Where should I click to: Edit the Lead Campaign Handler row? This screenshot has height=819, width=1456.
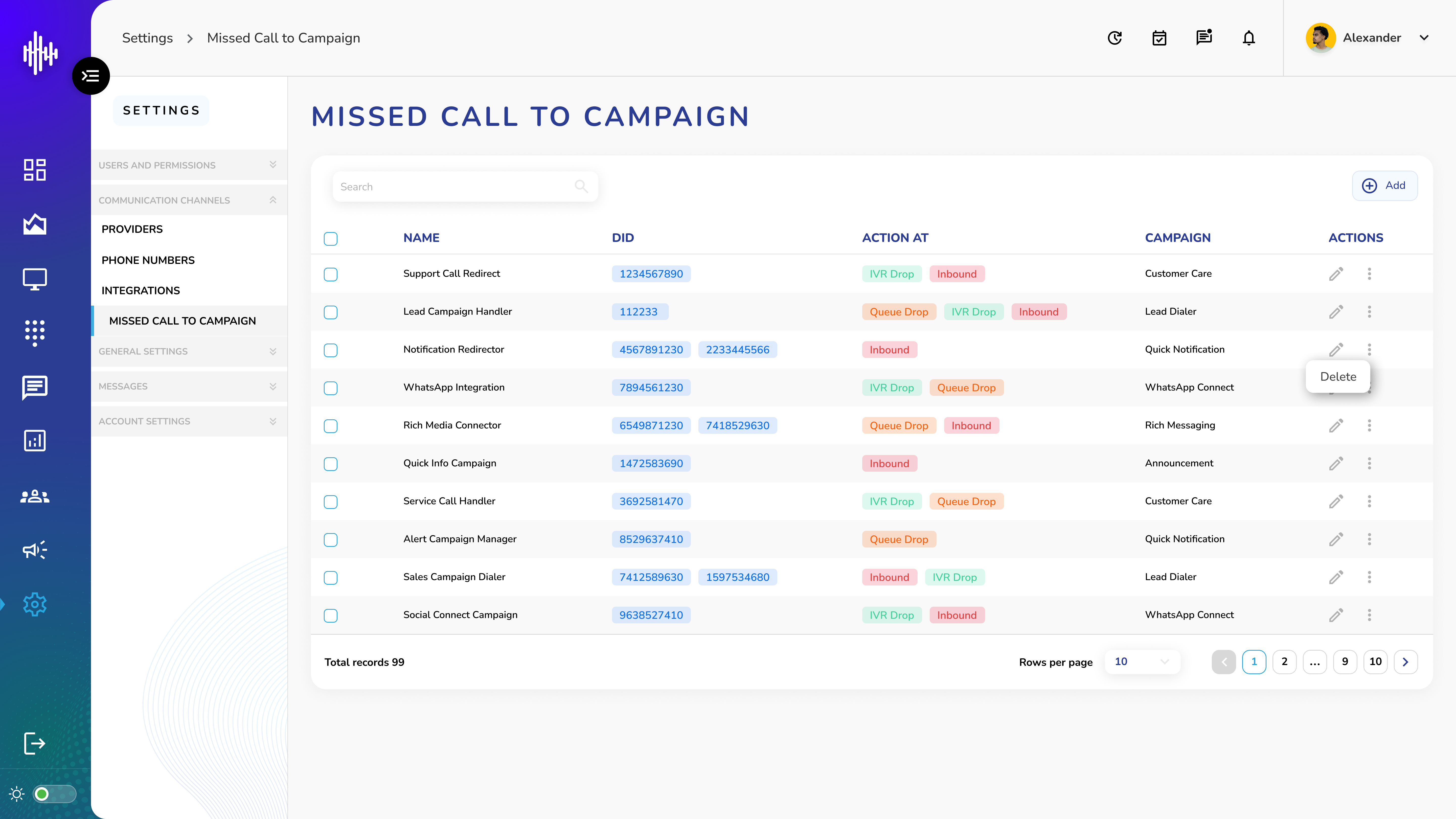(1336, 311)
